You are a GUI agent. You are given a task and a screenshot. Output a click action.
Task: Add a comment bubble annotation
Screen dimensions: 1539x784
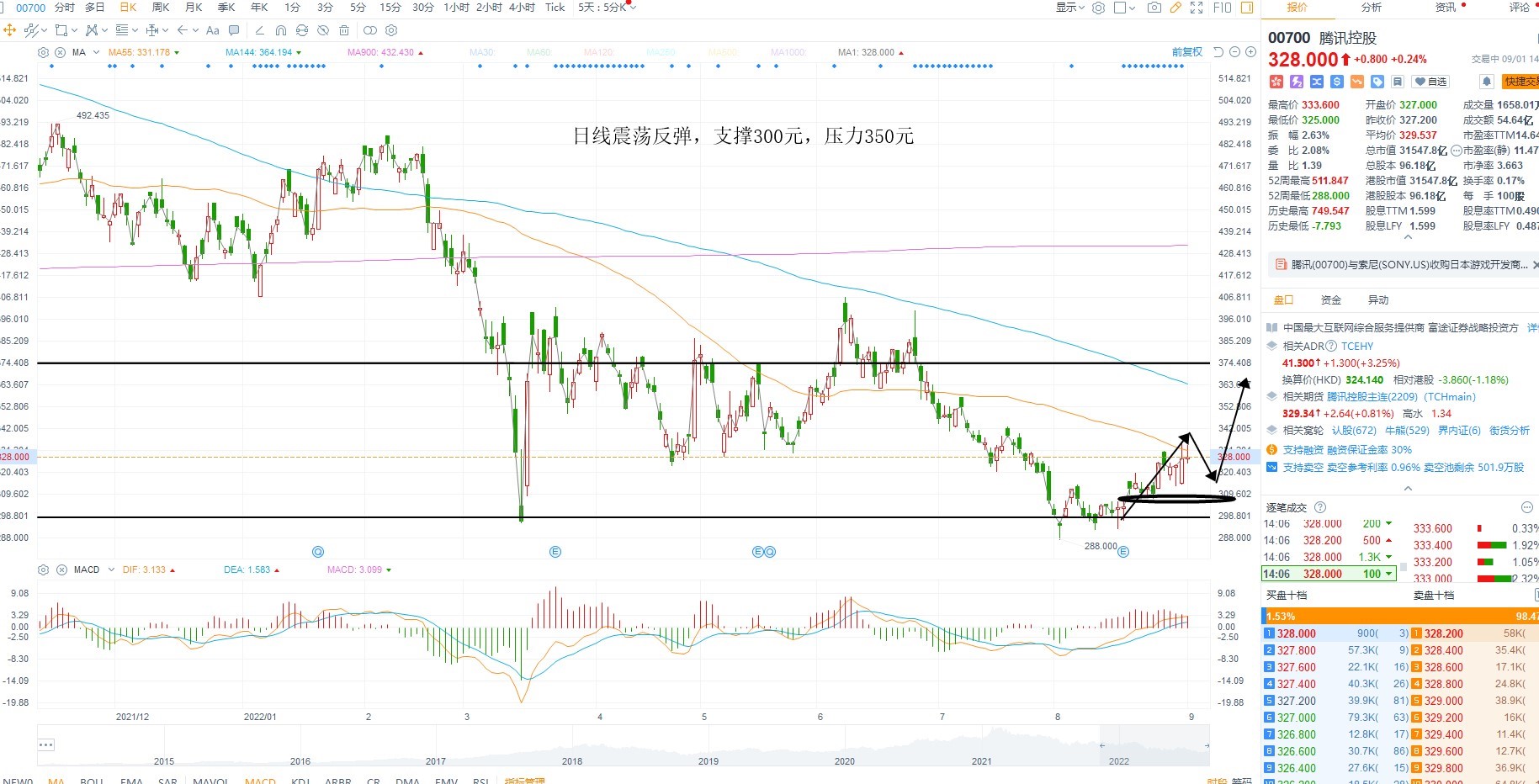[x=234, y=30]
